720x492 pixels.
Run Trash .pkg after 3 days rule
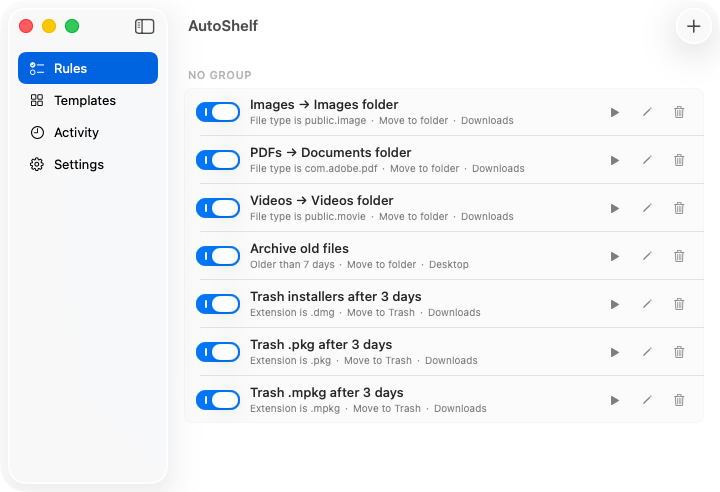(x=615, y=352)
